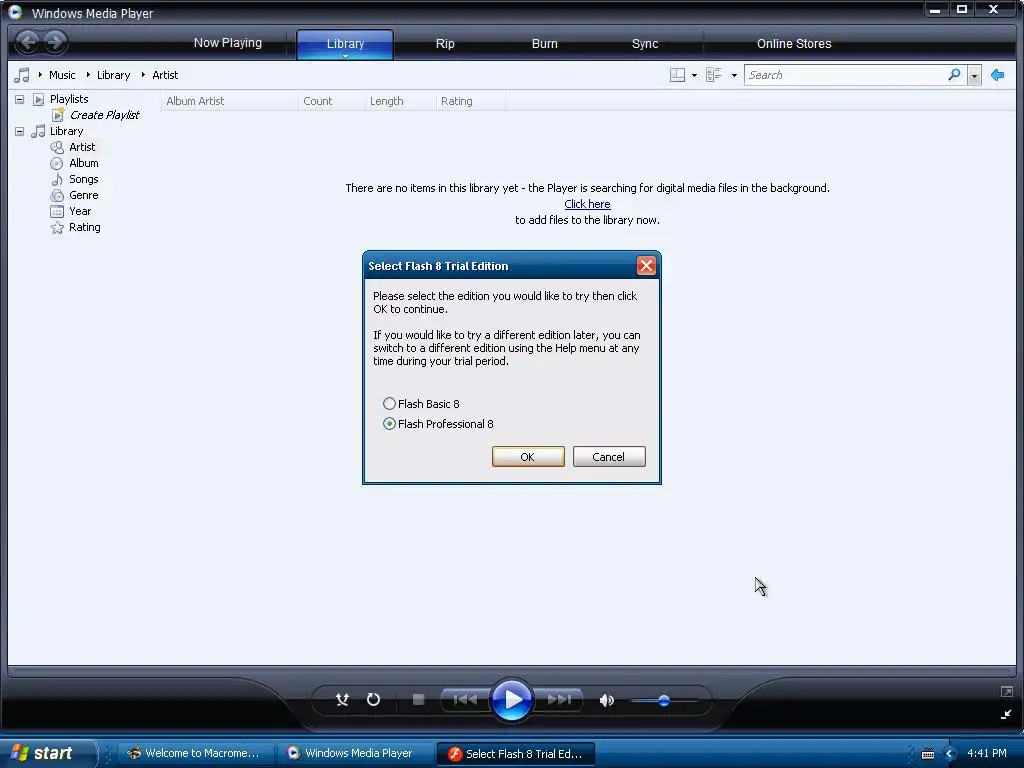Click the Windows Media Player taskbar button

click(x=353, y=754)
